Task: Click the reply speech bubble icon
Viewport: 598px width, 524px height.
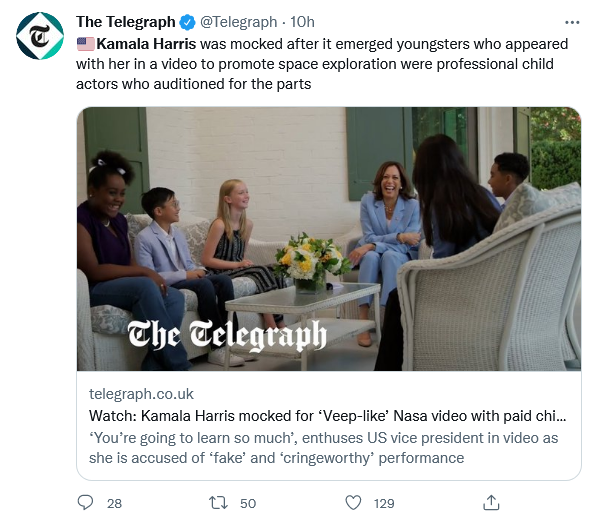Action: pos(85,503)
